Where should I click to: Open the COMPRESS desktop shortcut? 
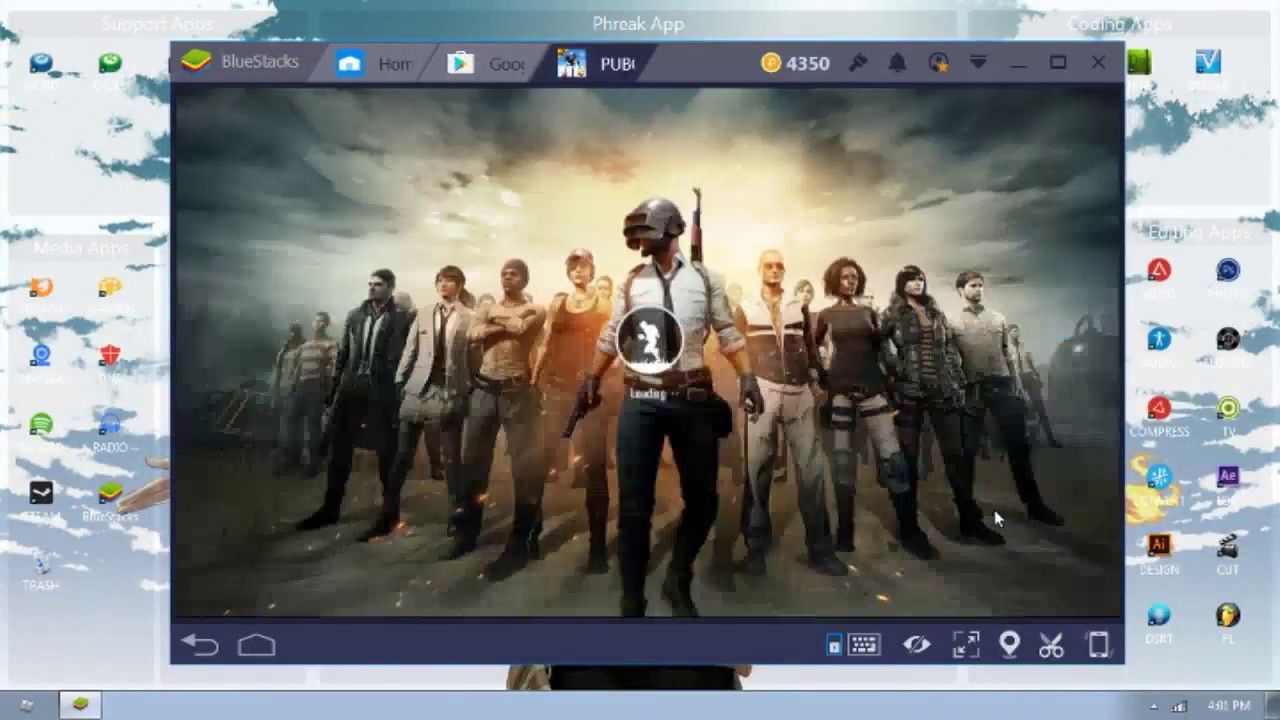[1159, 415]
